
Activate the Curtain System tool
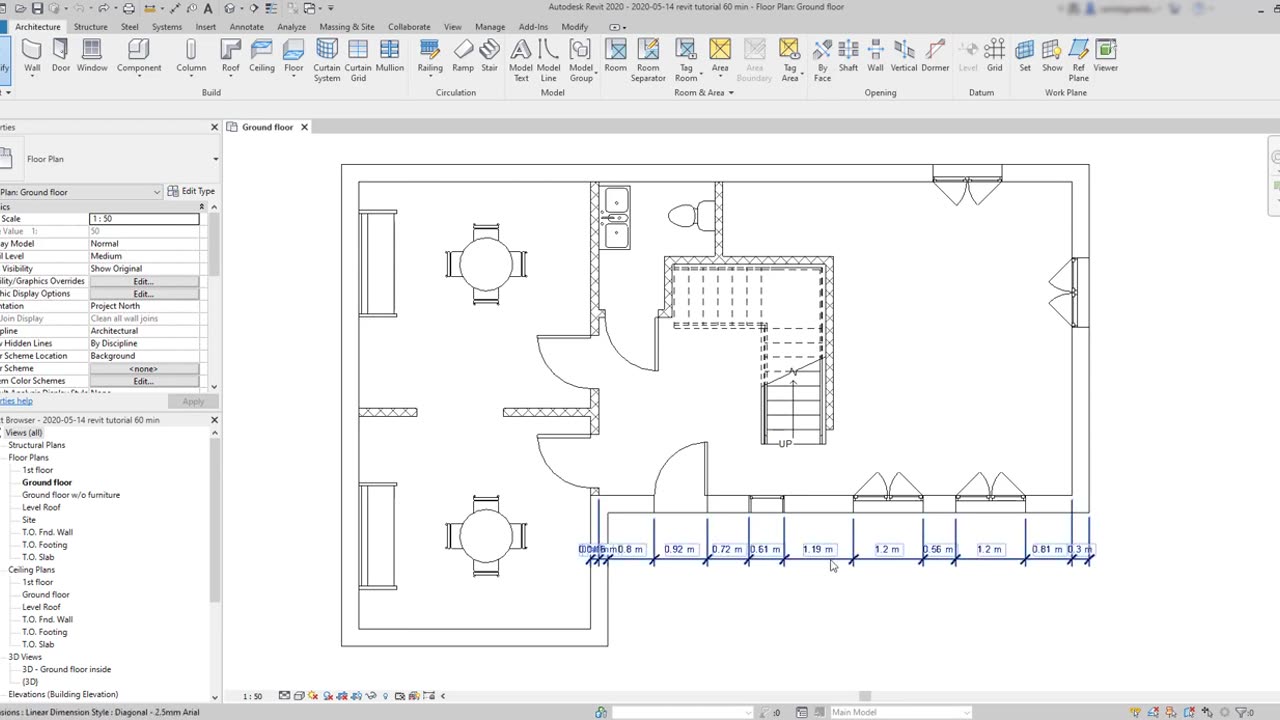pyautogui.click(x=327, y=60)
